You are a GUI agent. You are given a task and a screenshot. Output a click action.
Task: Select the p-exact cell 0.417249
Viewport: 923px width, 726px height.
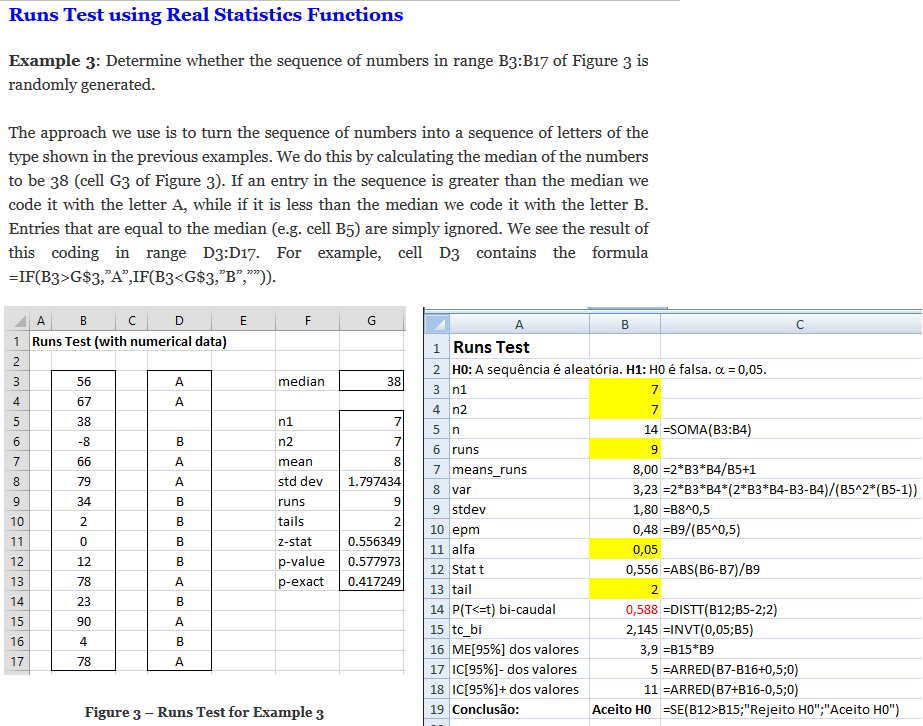pos(371,582)
